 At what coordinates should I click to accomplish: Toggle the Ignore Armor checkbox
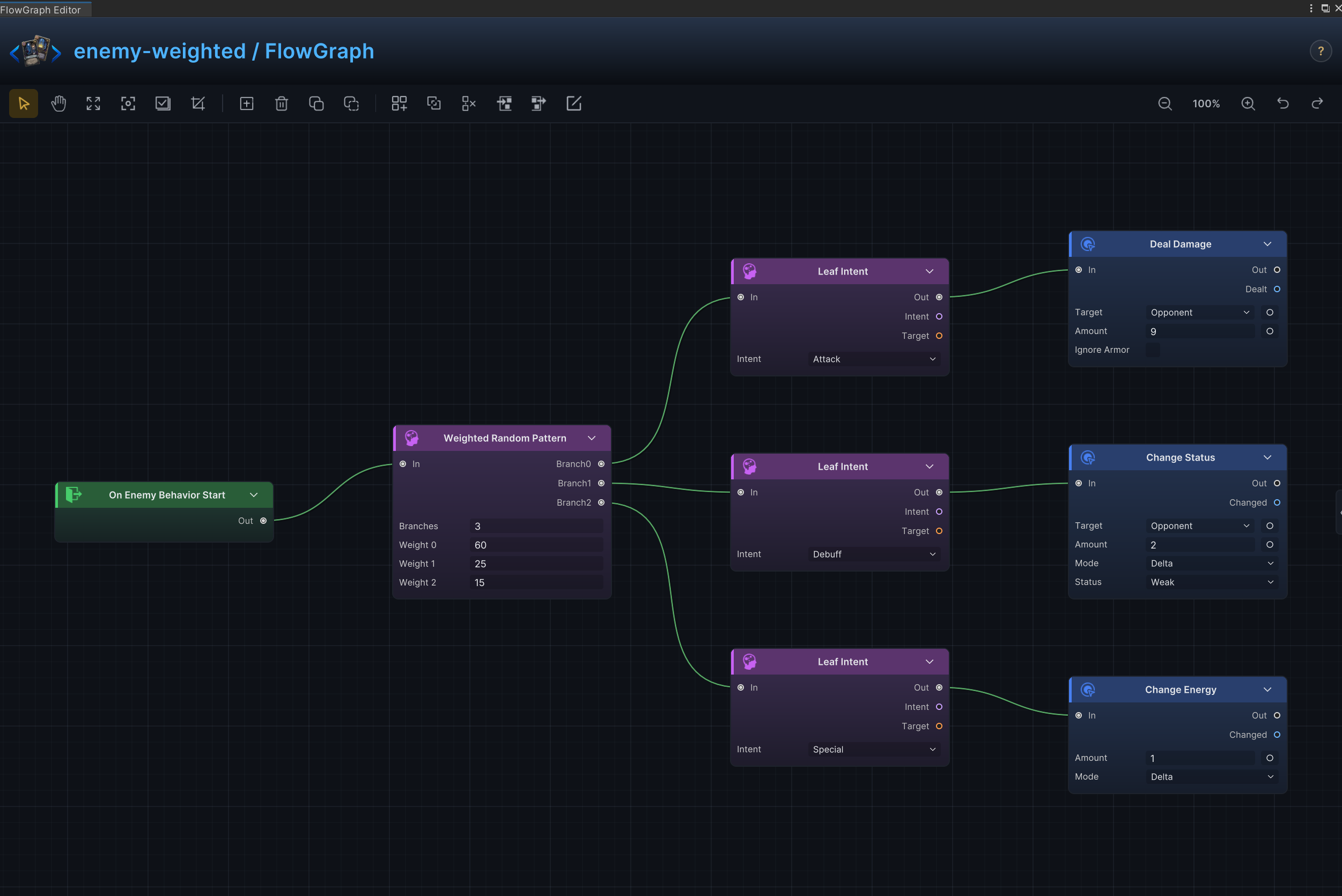(1152, 350)
